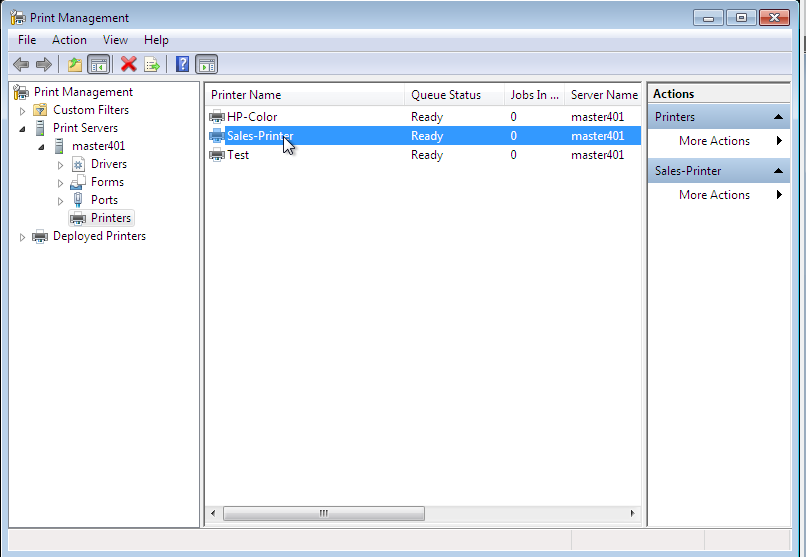Open the Help menu
Screen dimensions: 806x557
coord(156,40)
